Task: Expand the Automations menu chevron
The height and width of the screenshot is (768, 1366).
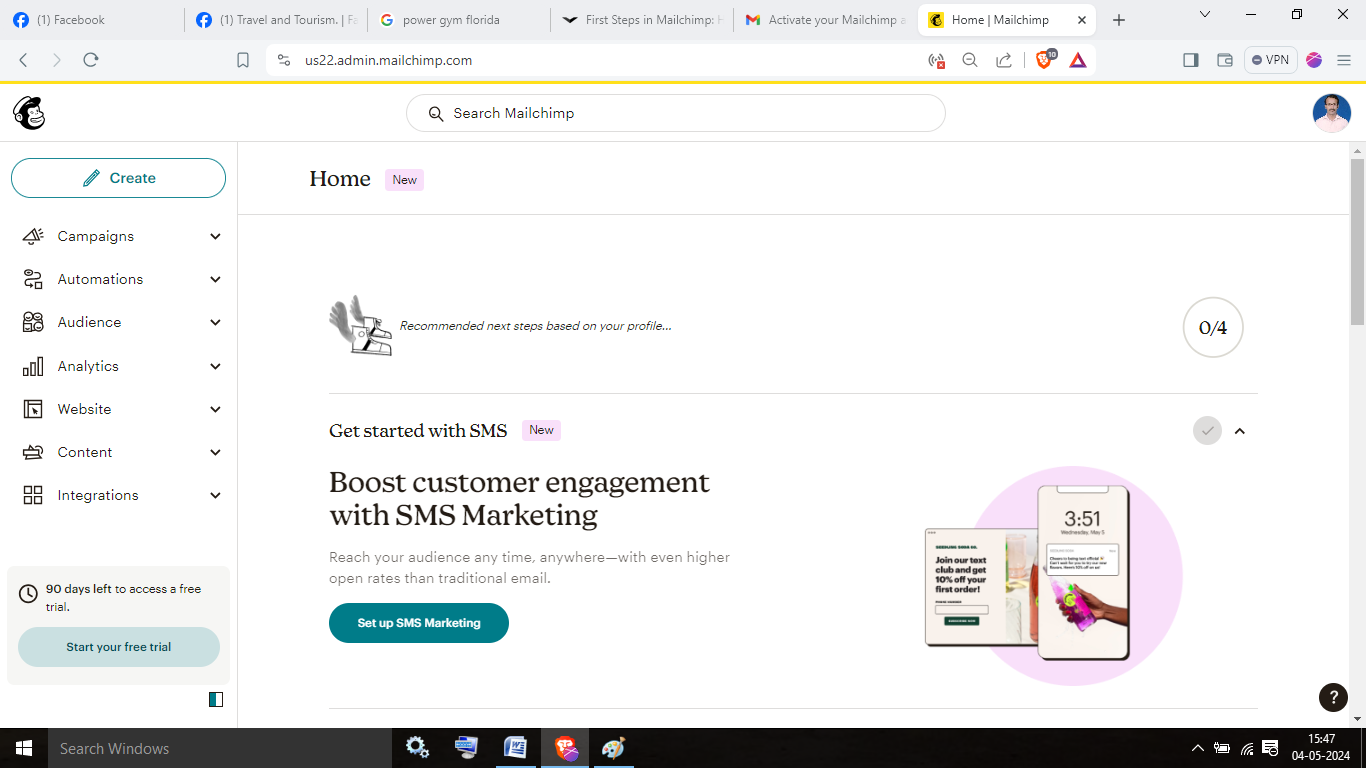Action: (x=215, y=279)
